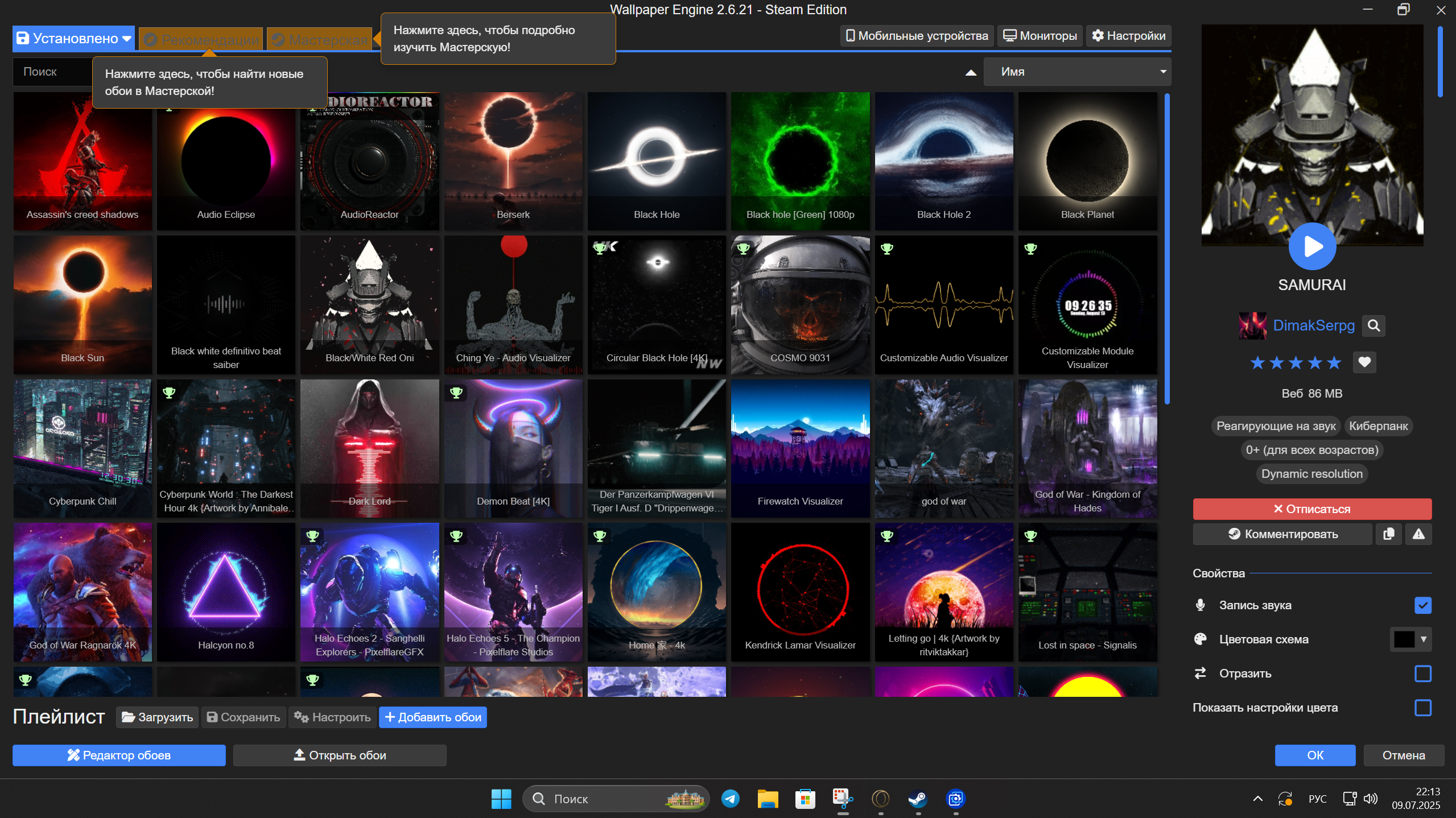The image size is (1456, 818).
Task: Click the Windows Start button
Action: click(501, 799)
